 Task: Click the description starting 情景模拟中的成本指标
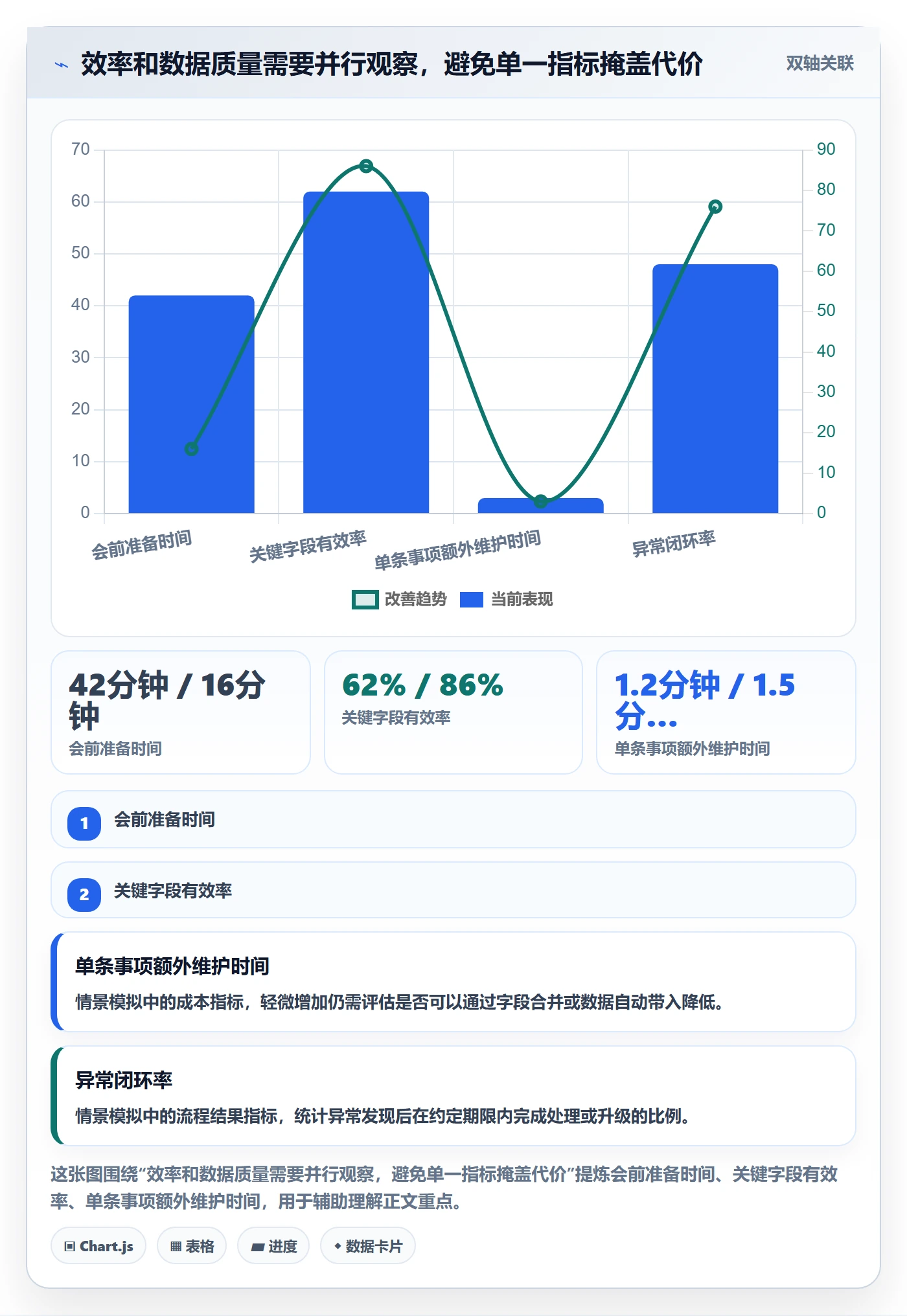pos(399,1002)
